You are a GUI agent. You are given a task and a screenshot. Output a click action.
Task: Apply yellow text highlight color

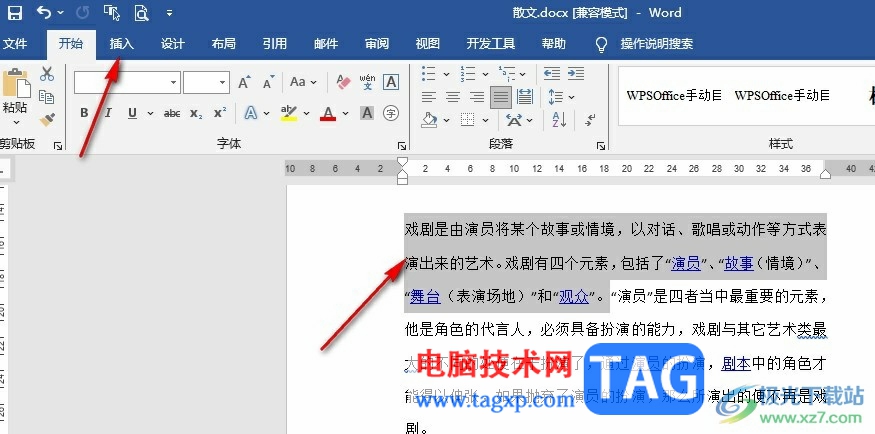pos(289,113)
